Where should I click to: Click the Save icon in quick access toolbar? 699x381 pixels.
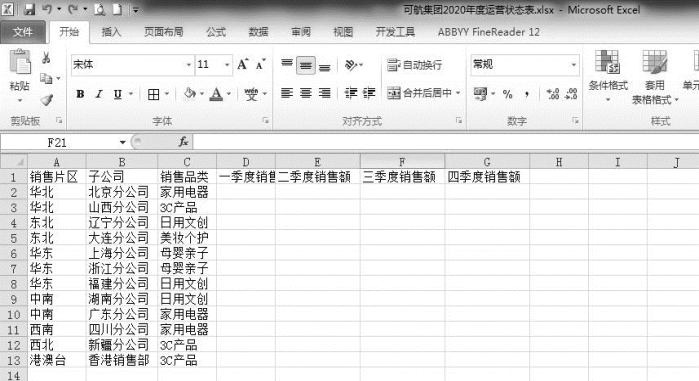pos(29,9)
